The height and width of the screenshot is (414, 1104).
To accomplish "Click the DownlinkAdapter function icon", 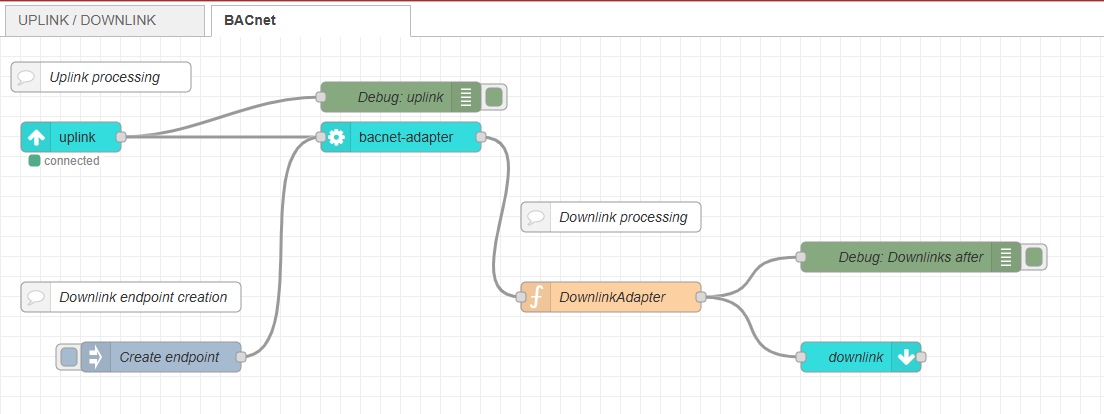I will pyautogui.click(x=536, y=297).
